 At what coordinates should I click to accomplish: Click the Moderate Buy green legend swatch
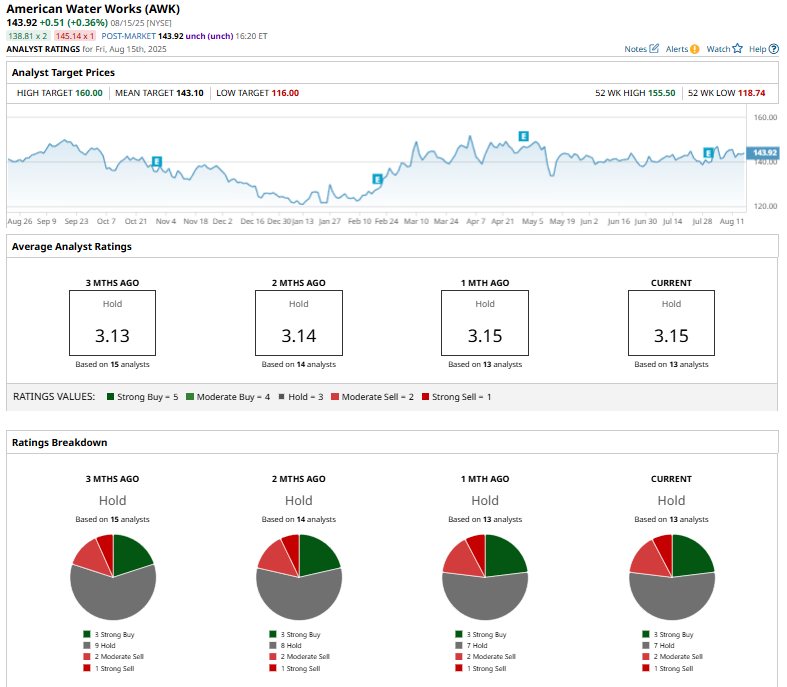pyautogui.click(x=190, y=396)
